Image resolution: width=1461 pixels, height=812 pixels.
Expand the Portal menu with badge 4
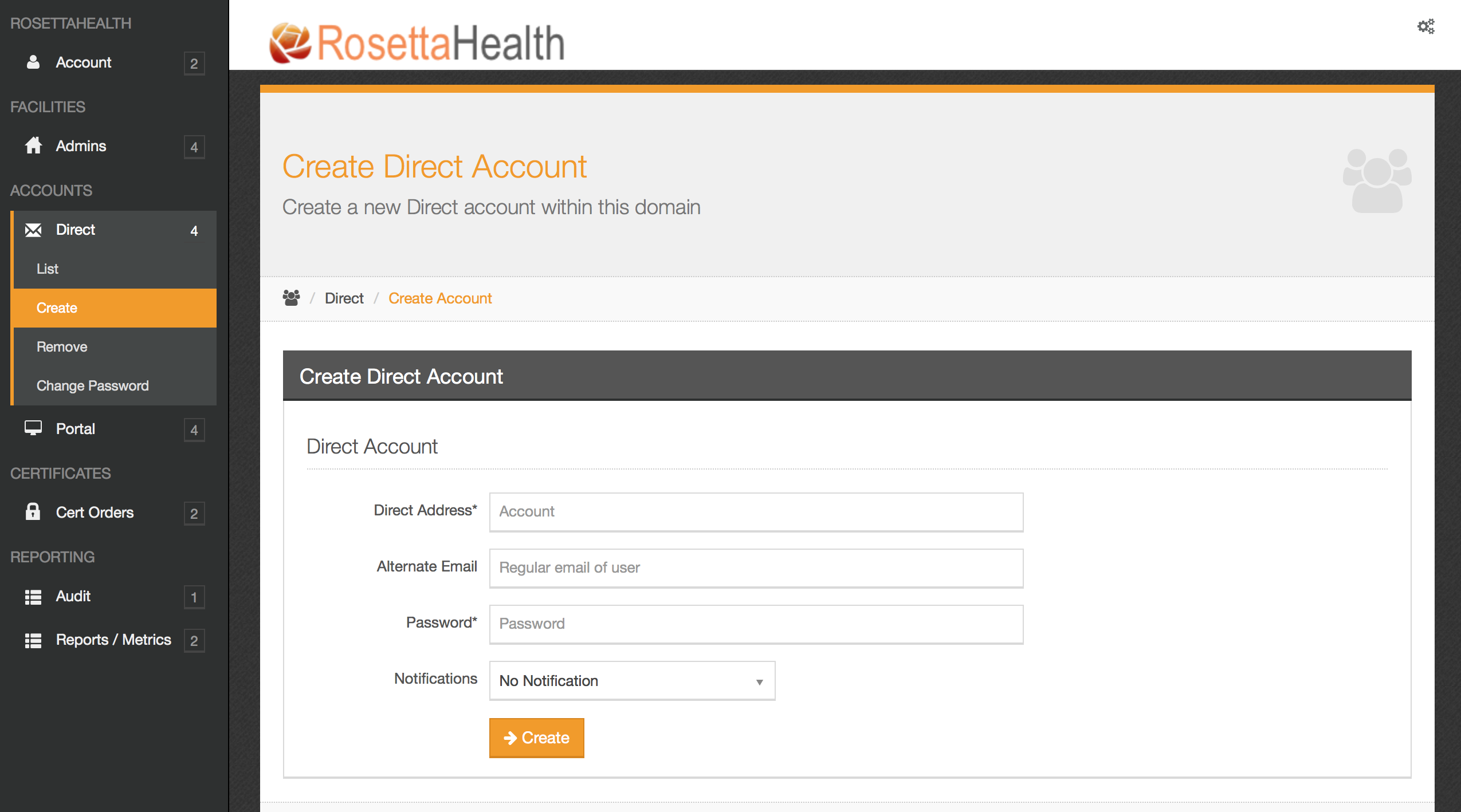pos(115,429)
